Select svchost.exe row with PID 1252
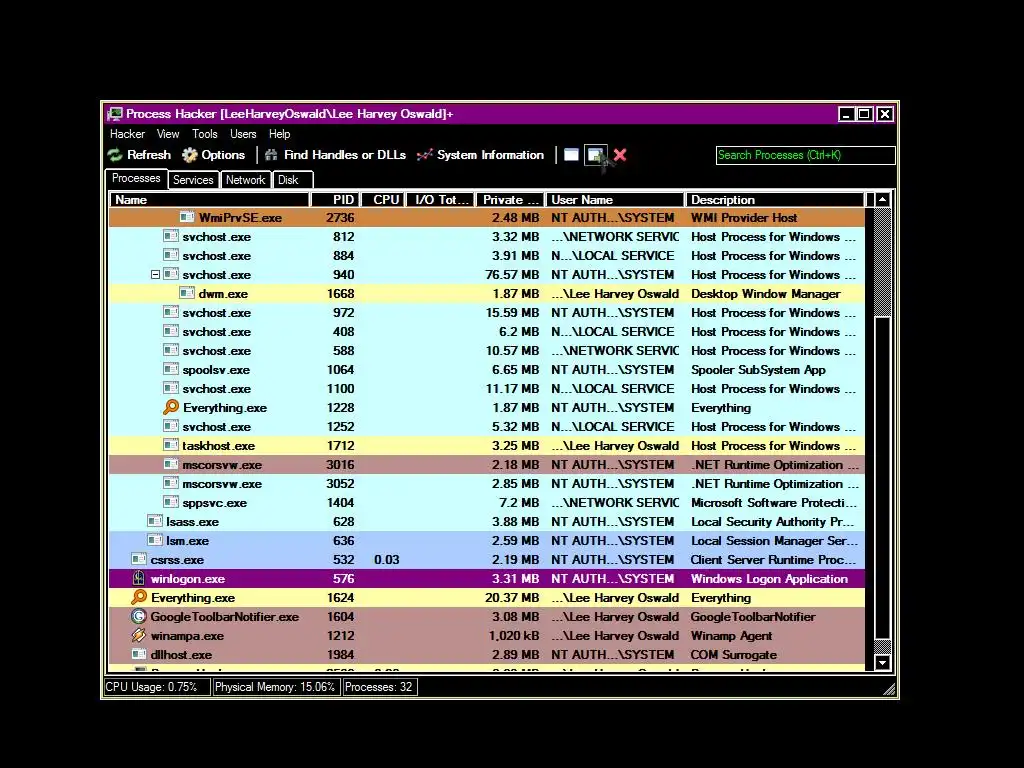 tap(487, 426)
